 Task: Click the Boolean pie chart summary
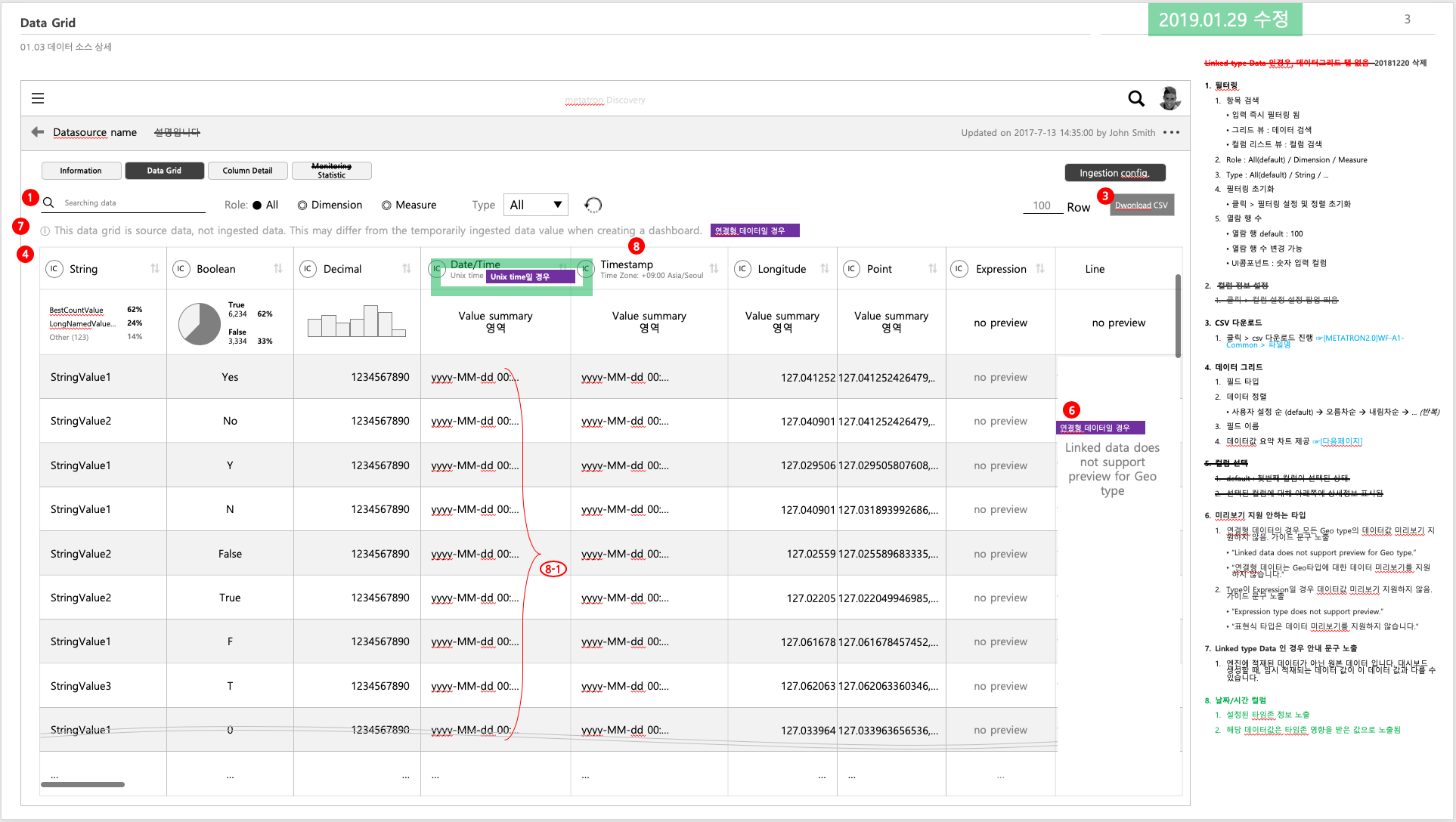(x=200, y=324)
